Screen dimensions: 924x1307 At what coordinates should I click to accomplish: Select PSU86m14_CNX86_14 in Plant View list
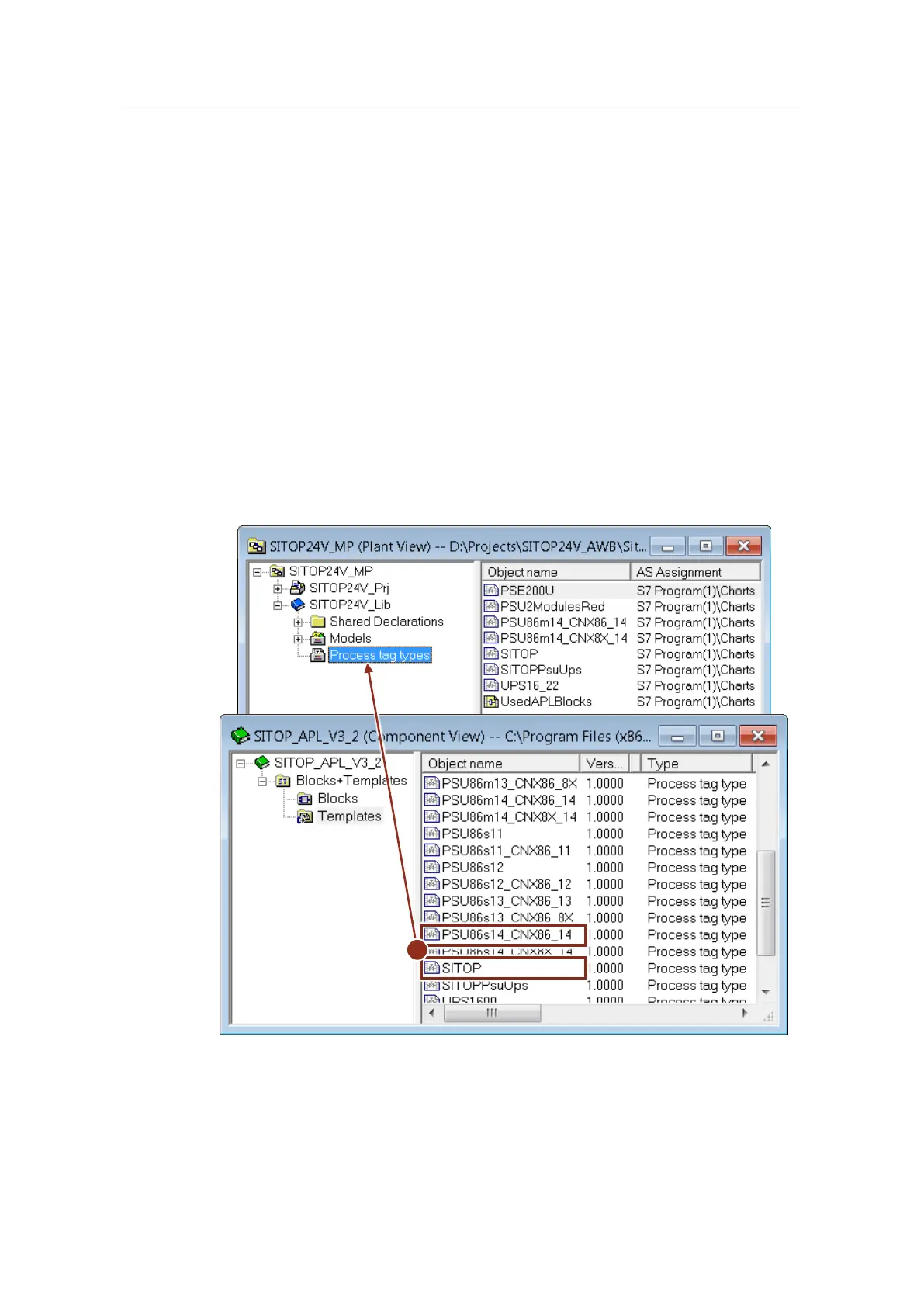click(563, 622)
